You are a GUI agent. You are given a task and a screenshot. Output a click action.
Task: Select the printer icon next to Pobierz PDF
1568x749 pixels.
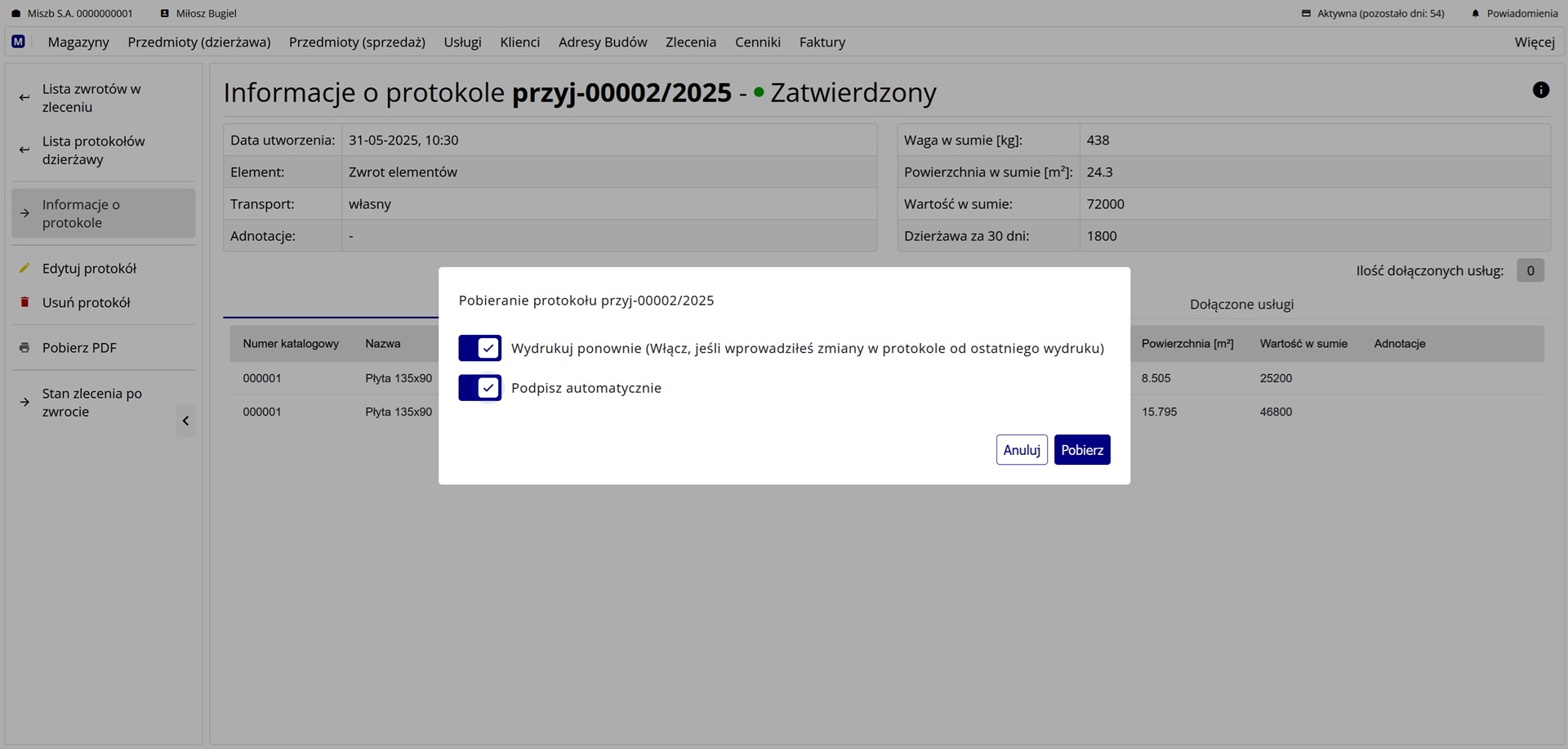pyautogui.click(x=24, y=347)
